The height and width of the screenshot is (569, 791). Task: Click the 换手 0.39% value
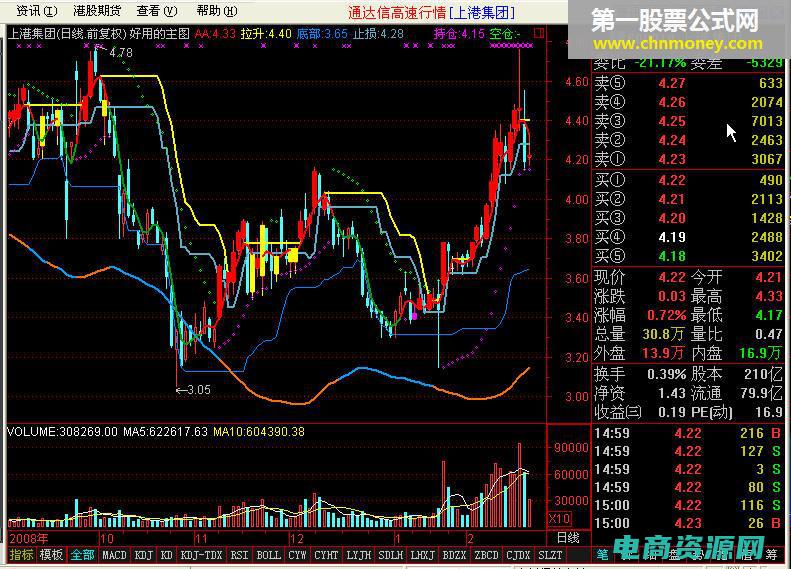[666, 374]
